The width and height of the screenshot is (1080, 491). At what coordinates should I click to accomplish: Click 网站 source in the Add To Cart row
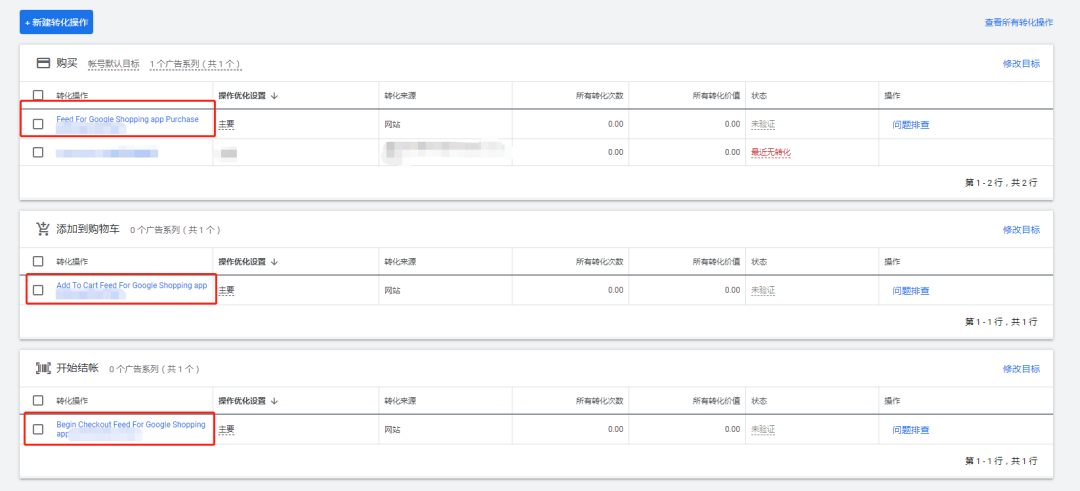pos(392,291)
